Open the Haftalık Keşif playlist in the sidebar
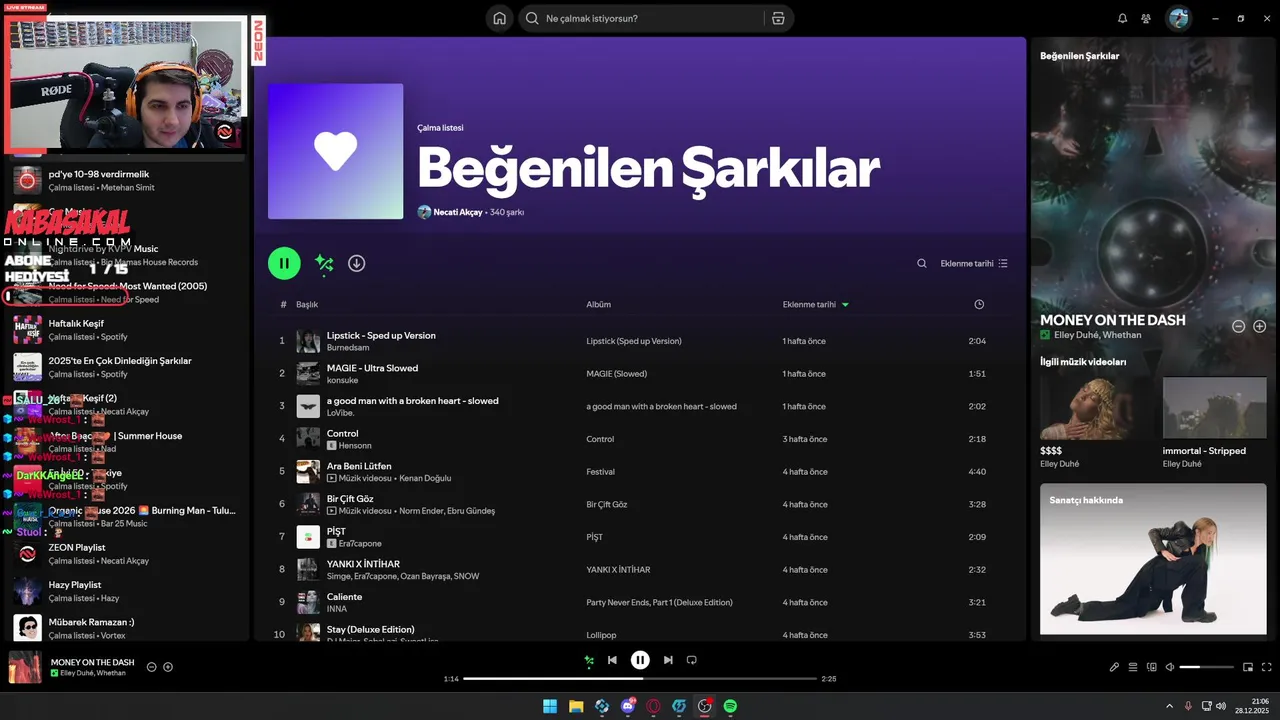 tap(125, 329)
